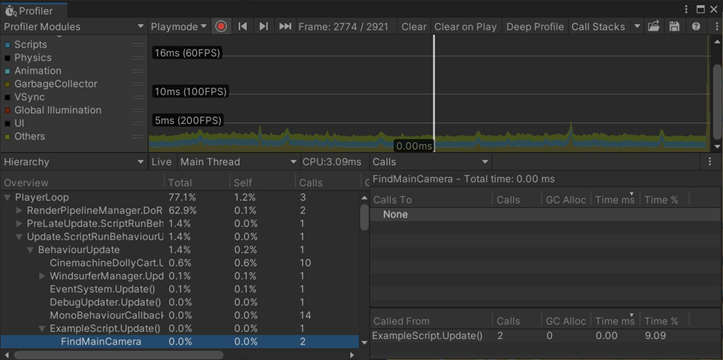Collapse ExampleScript.Update() node

(42, 329)
